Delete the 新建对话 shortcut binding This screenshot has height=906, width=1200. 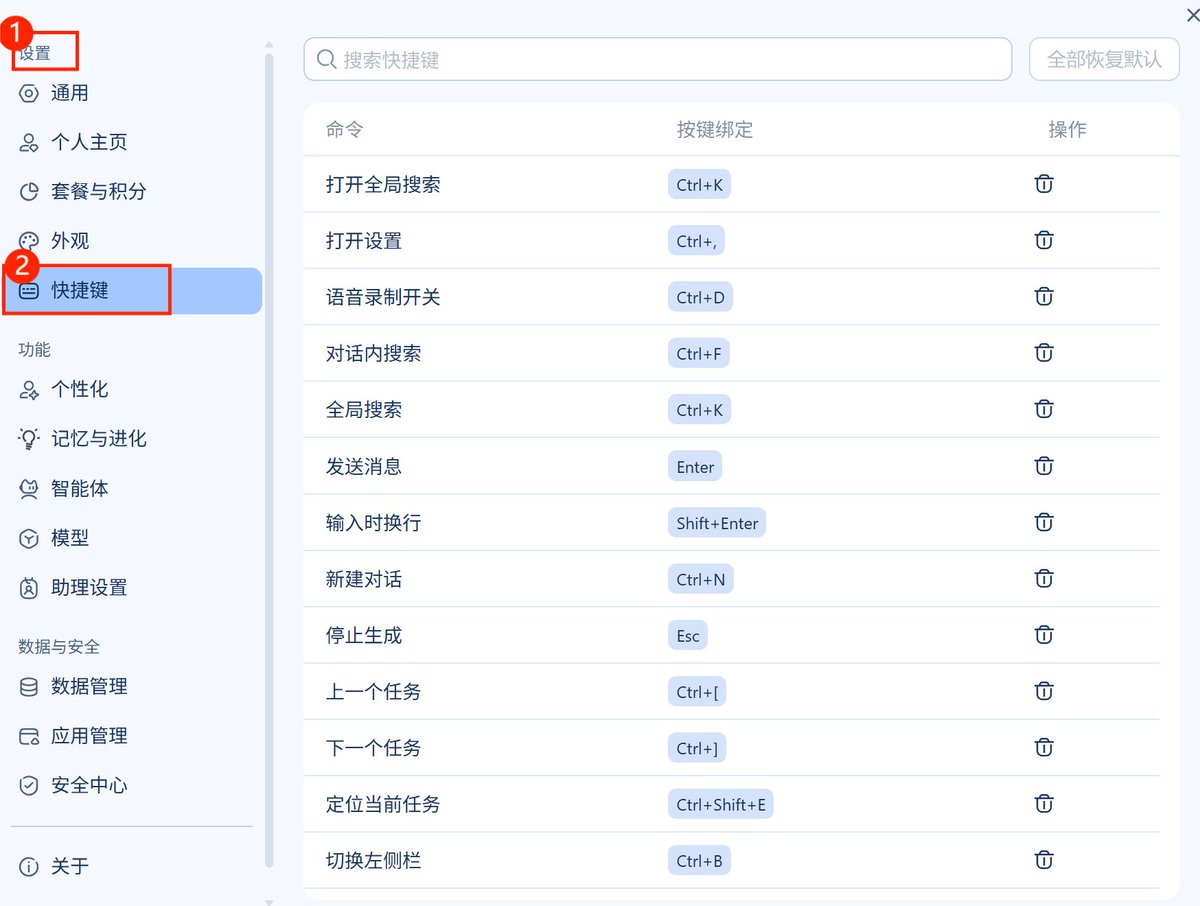1044,578
